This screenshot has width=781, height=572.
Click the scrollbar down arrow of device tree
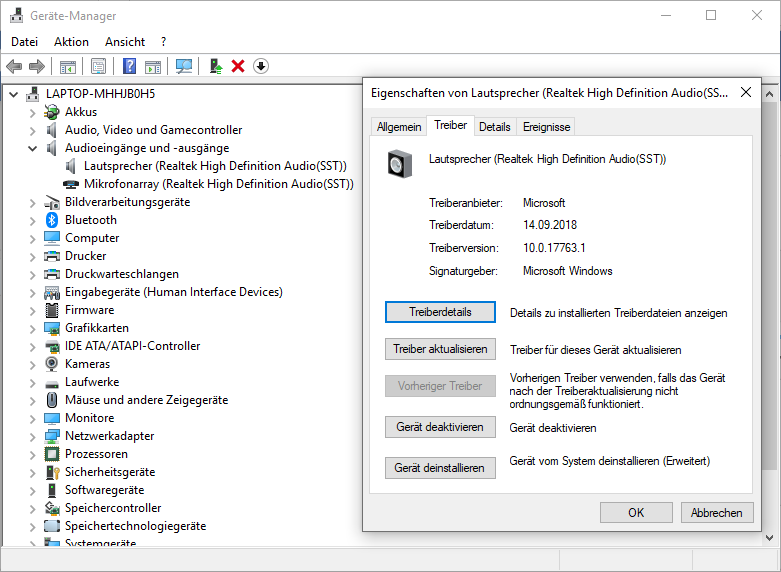click(769, 538)
